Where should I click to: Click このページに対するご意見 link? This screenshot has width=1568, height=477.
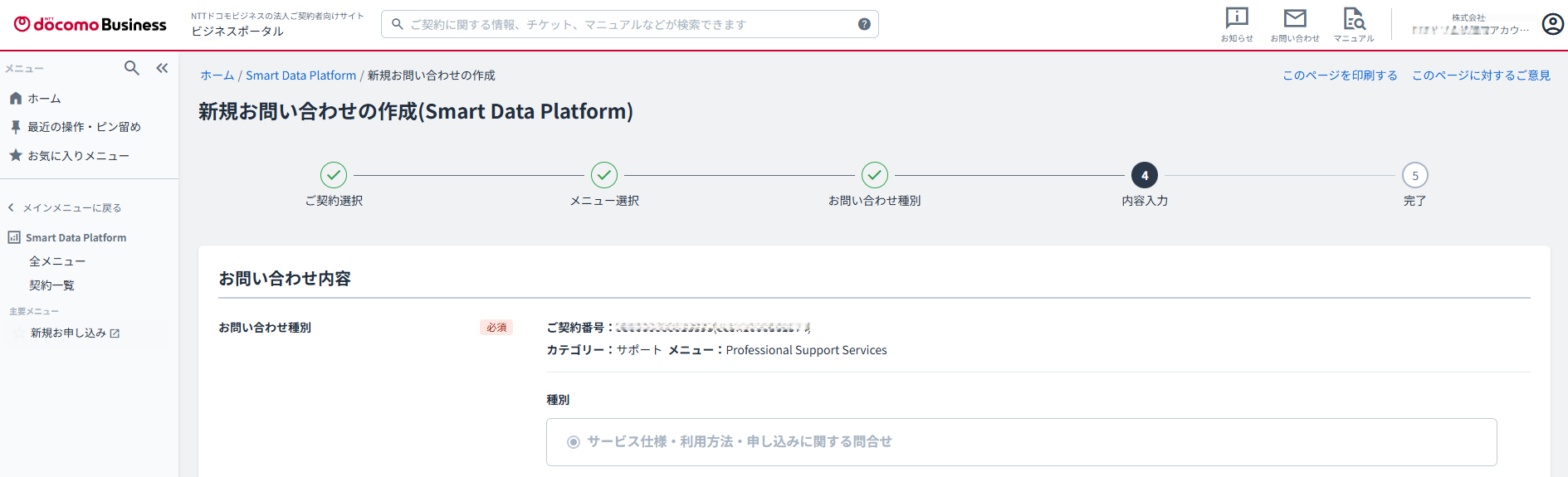(1481, 75)
